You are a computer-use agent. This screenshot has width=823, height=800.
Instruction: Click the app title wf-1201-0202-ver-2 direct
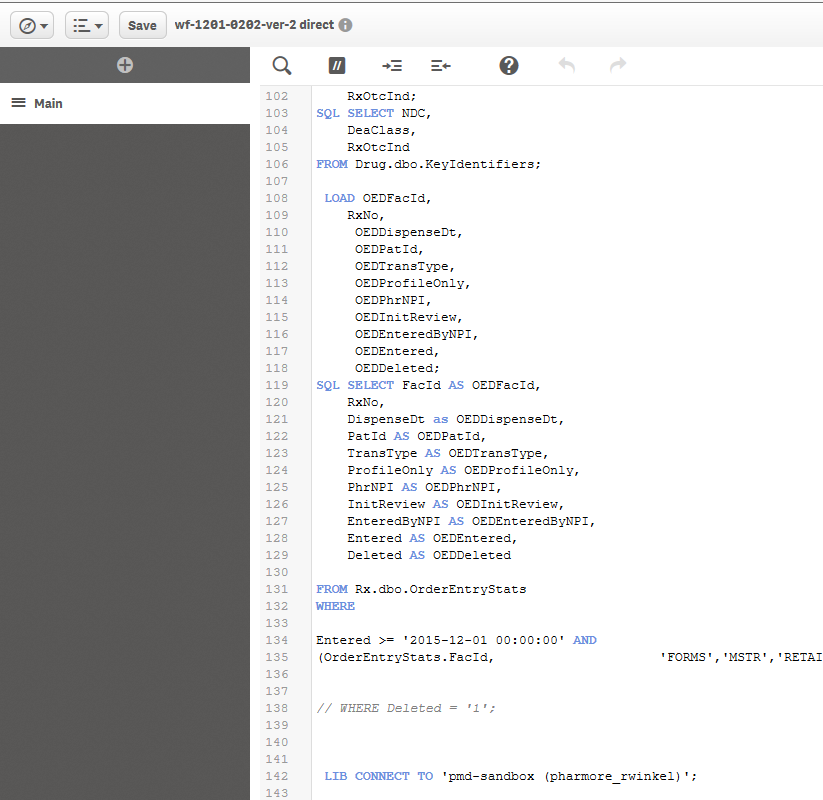click(x=254, y=25)
